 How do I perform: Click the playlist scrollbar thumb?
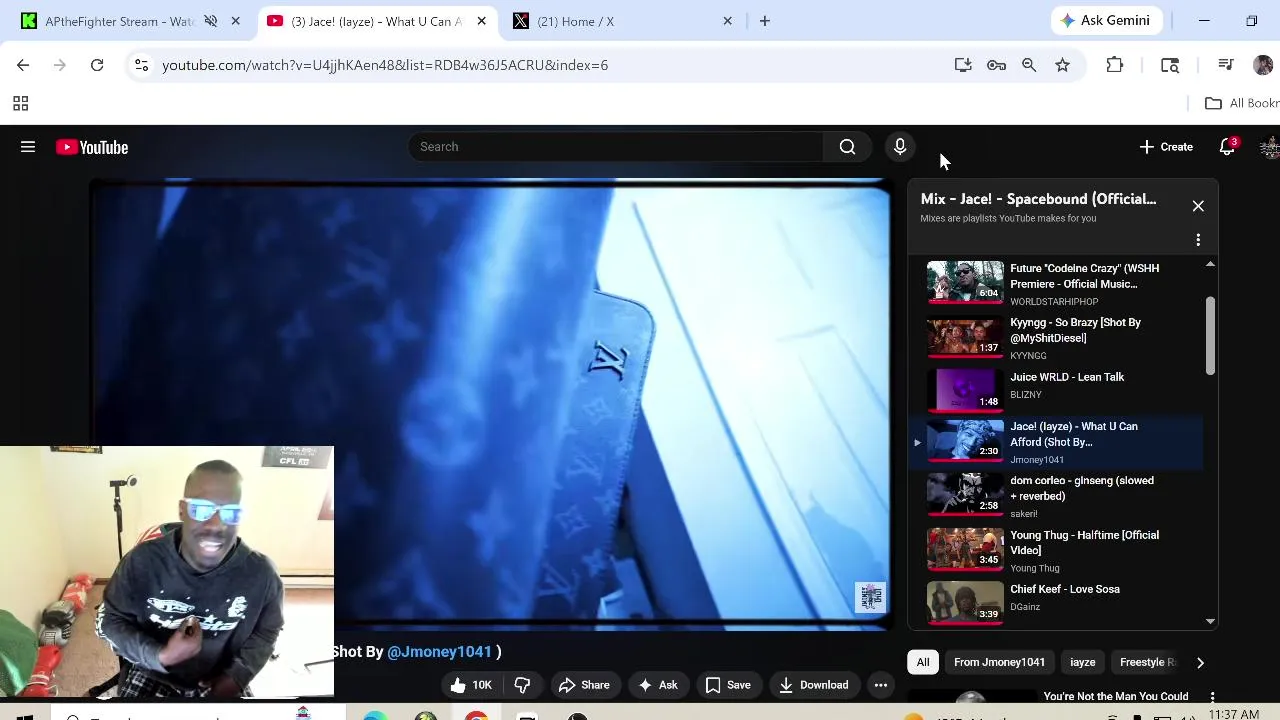tap(1210, 336)
